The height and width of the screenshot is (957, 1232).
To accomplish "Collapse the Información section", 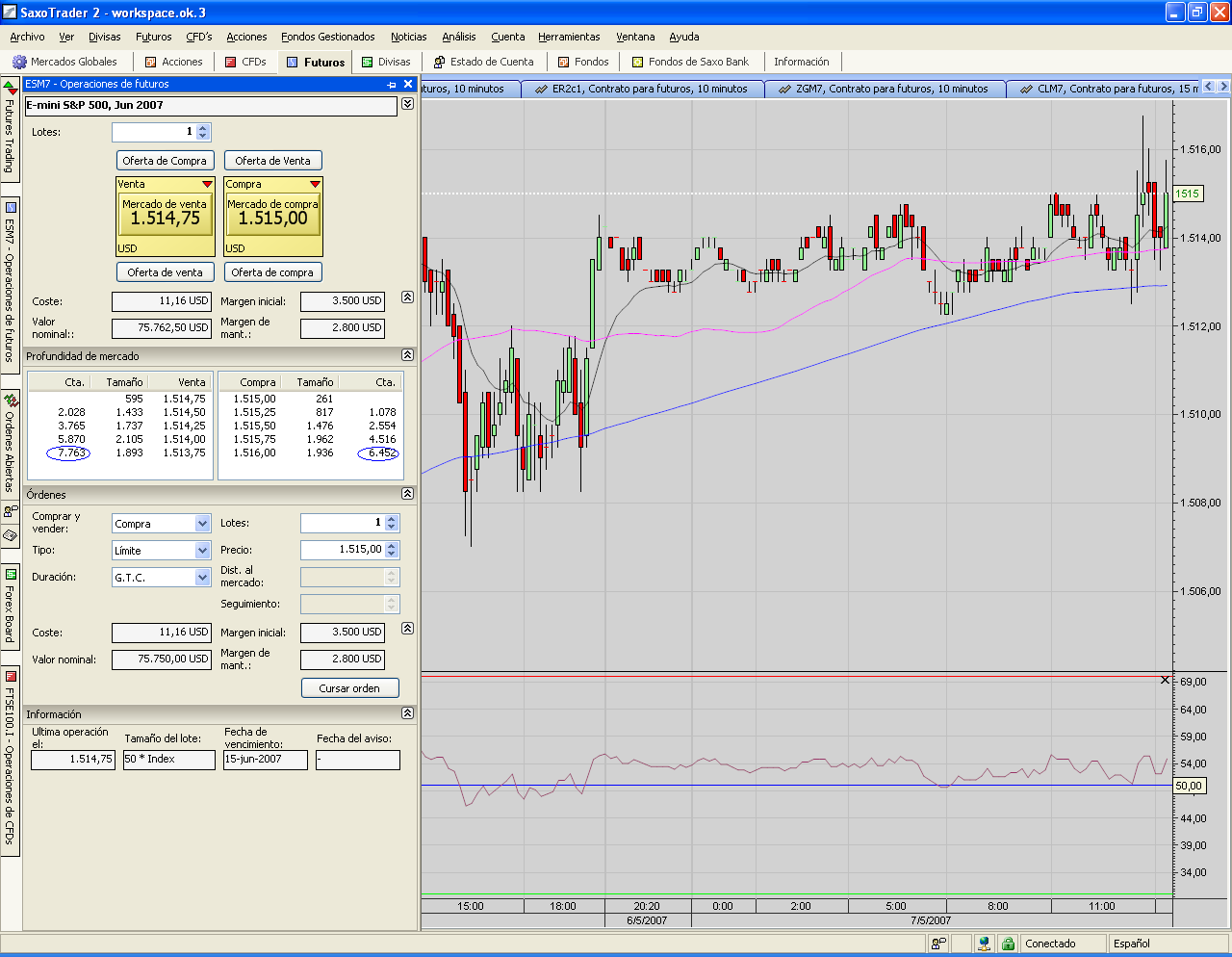I will (x=407, y=713).
